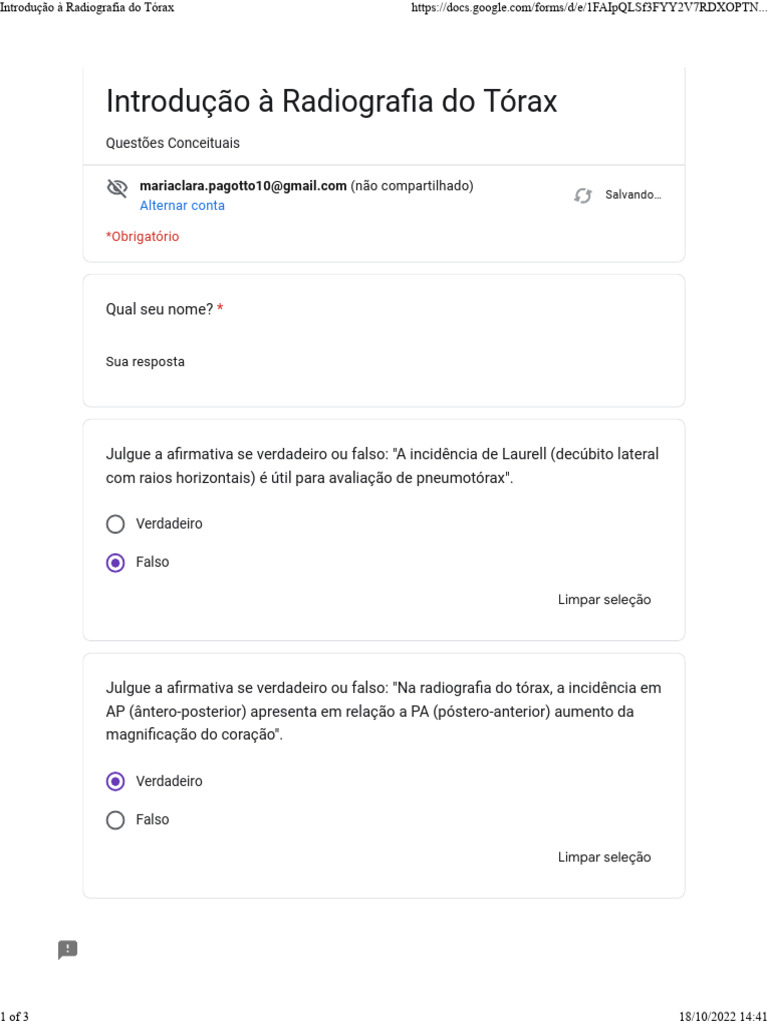Click the Questões Conceituais subtitle
This screenshot has height=1024, width=768.
click(x=173, y=143)
